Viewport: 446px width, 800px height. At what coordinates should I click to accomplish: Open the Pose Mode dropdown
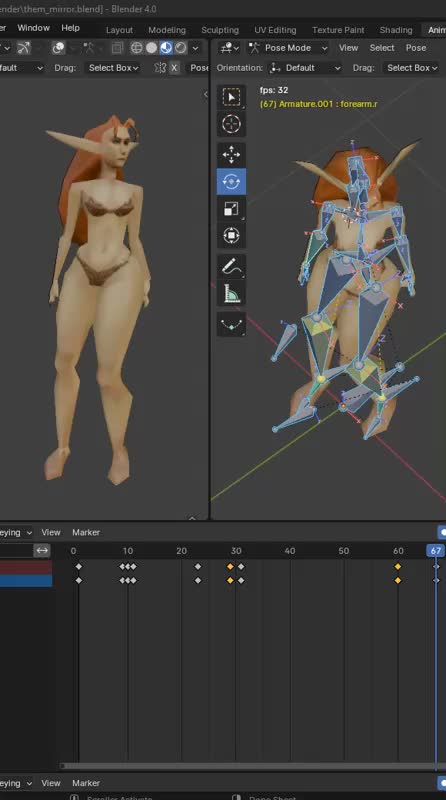tap(288, 48)
